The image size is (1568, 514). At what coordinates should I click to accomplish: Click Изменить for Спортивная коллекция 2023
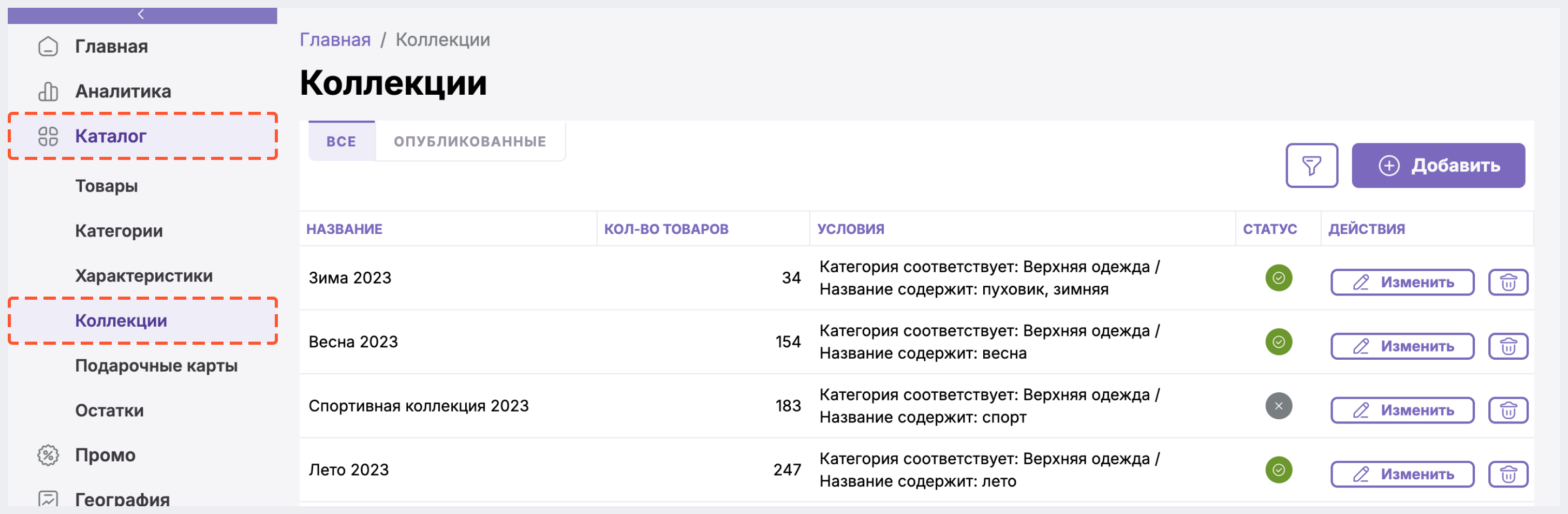point(1402,410)
